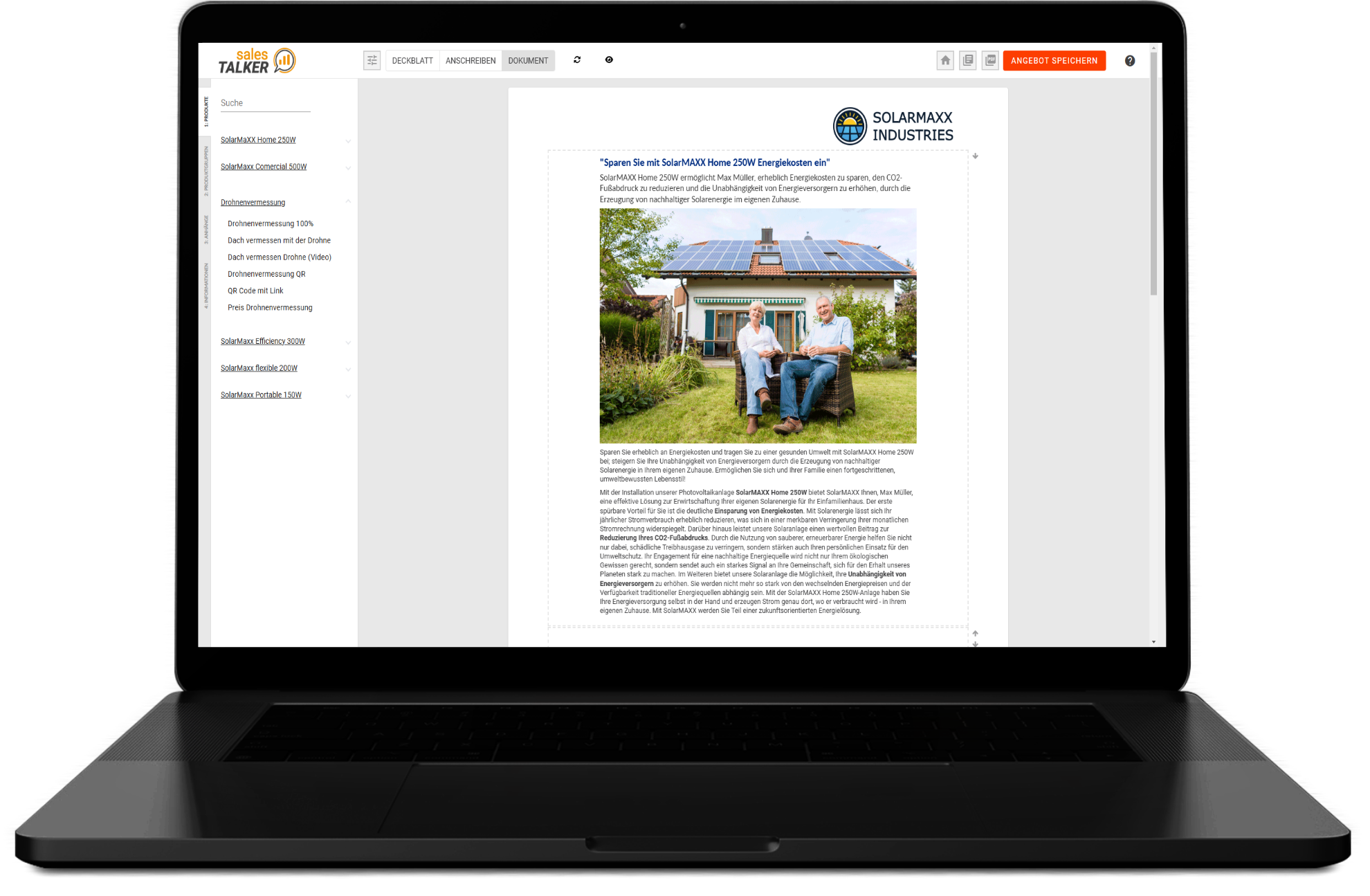Click the salesTALKER logo
Image resolution: width=1370 pixels, height=896 pixels.
pyautogui.click(x=257, y=61)
